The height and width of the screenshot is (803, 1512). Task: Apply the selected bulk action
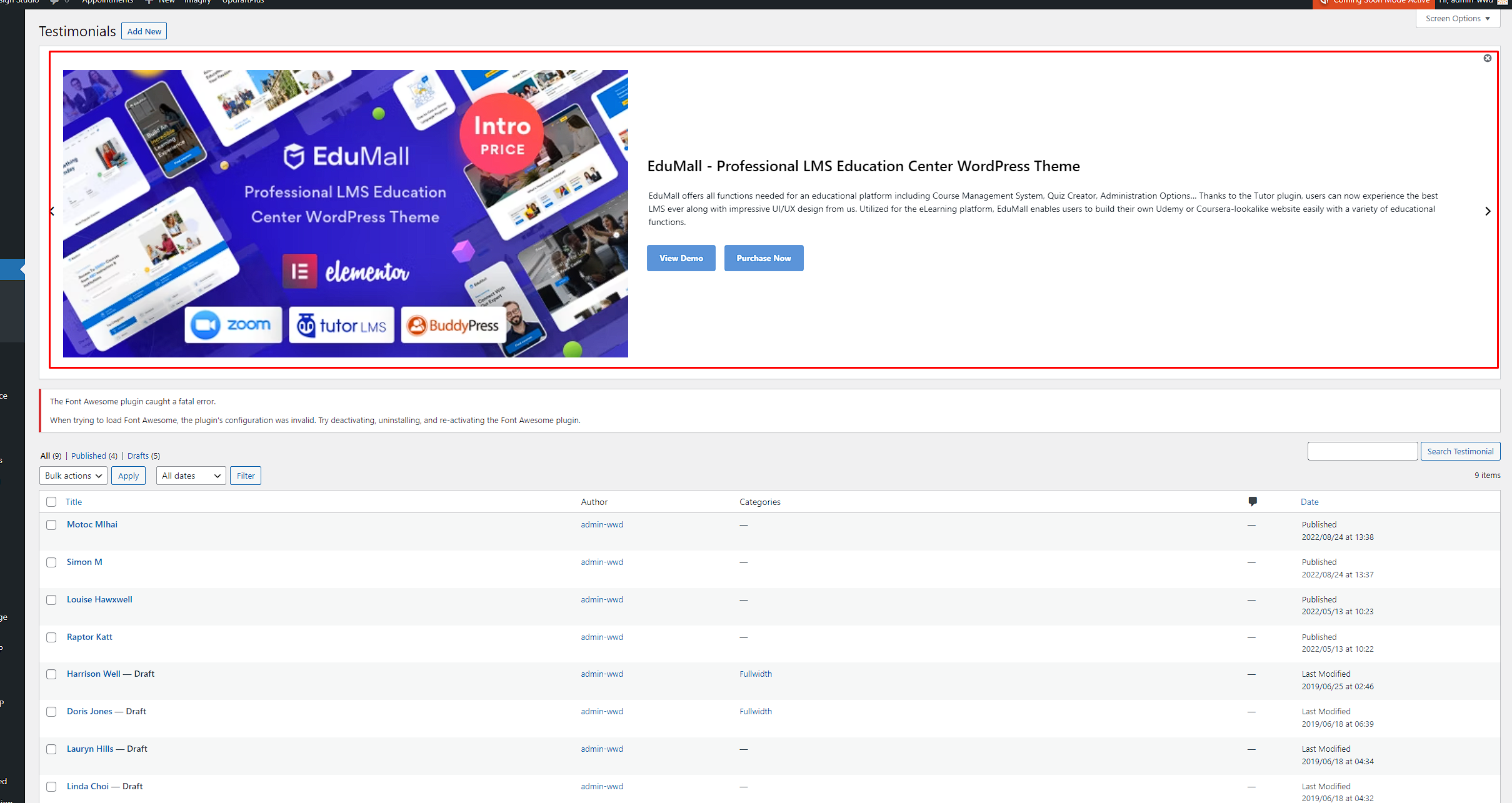(x=128, y=476)
